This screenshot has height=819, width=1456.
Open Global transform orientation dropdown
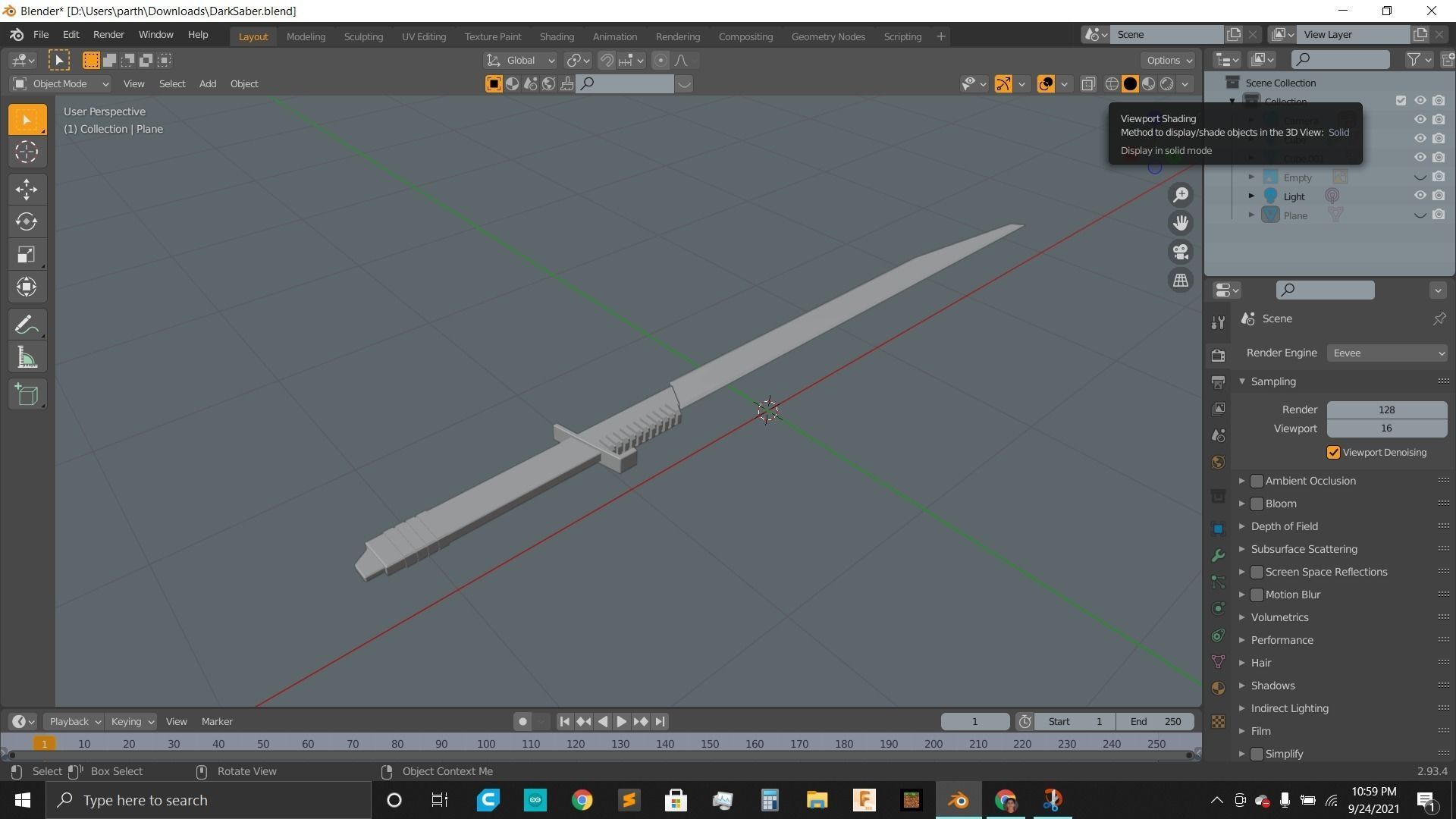[x=520, y=61]
